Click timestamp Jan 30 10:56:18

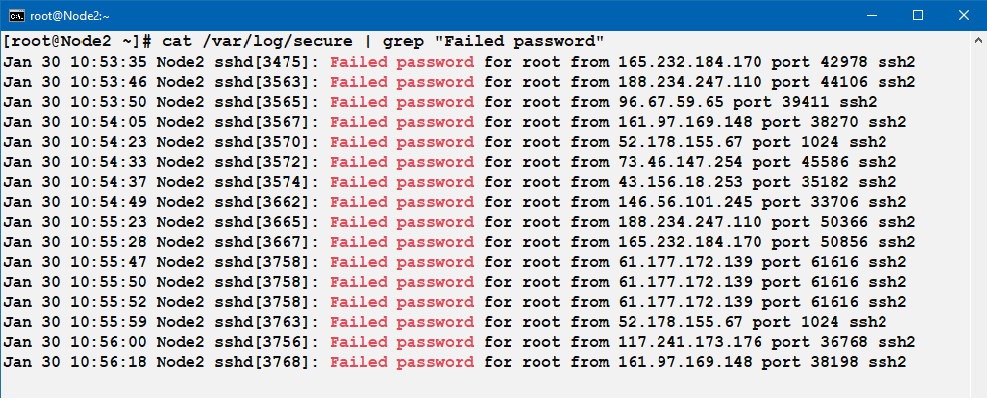pyautogui.click(x=75, y=362)
